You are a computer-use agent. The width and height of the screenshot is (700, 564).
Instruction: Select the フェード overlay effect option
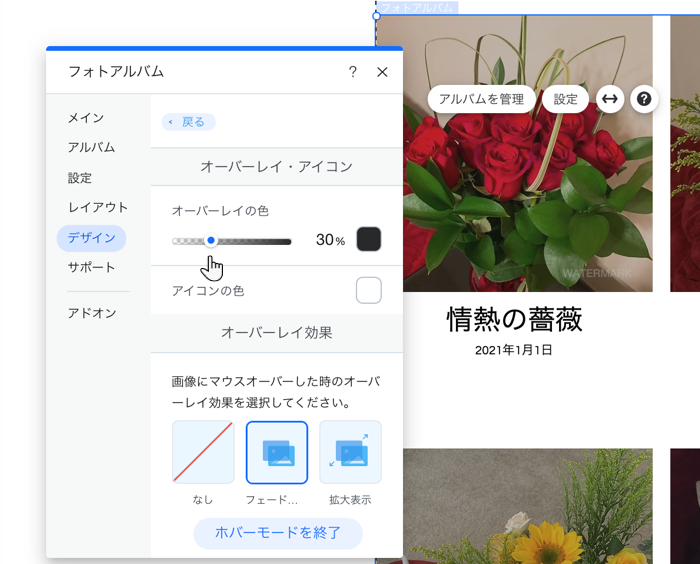277,452
